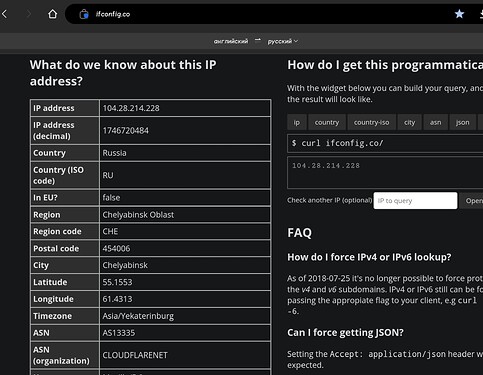The width and height of the screenshot is (483, 375).
Task: Open site info icon beside ifconfig.co
Action: (x=84, y=14)
